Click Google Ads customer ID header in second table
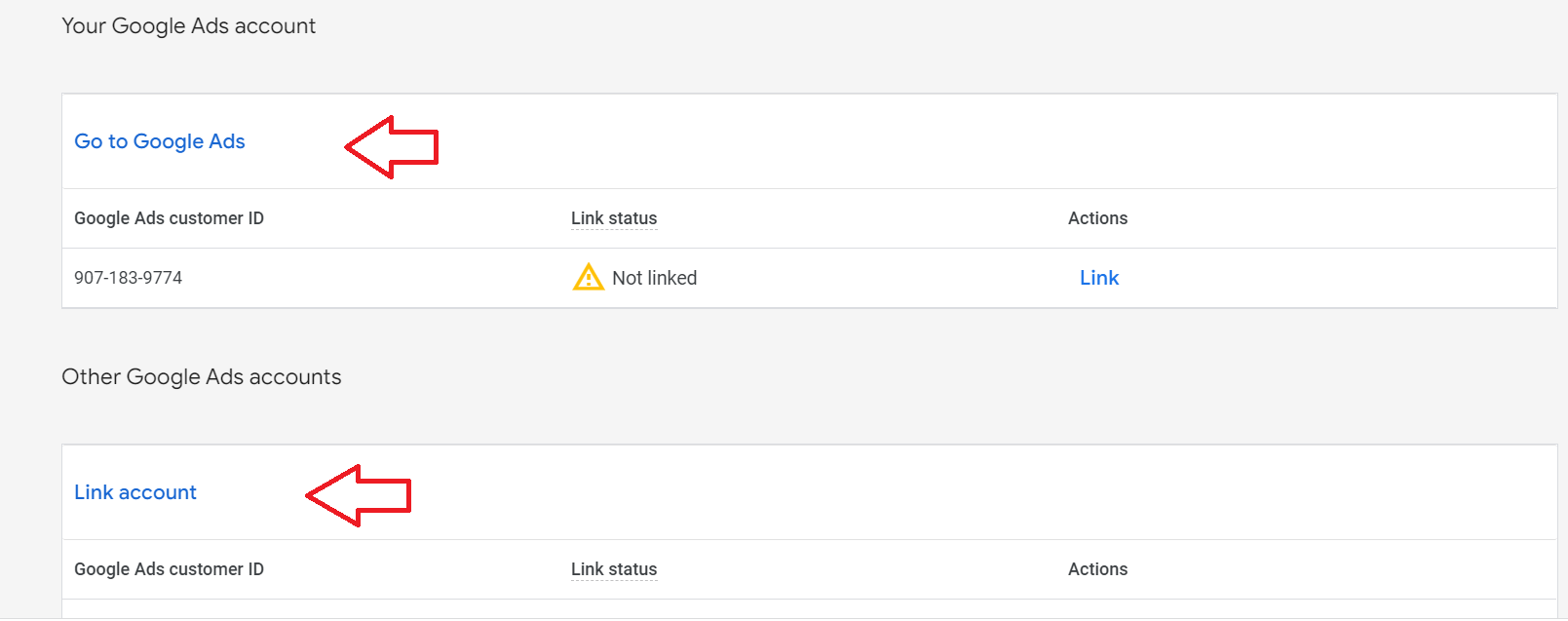This screenshot has width=1568, height=621. (x=170, y=569)
